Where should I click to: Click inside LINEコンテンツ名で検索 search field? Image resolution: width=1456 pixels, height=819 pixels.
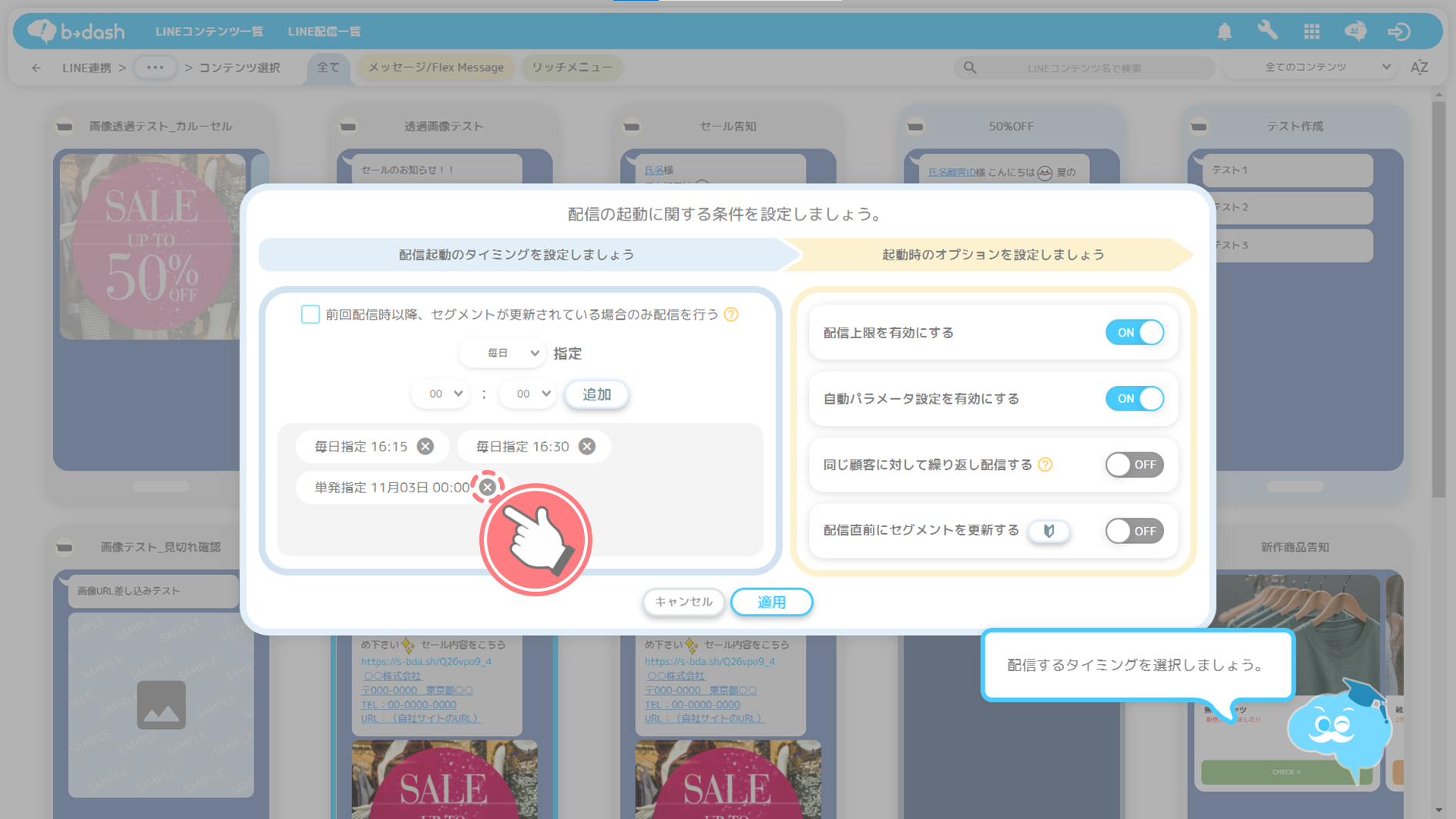tap(1085, 68)
